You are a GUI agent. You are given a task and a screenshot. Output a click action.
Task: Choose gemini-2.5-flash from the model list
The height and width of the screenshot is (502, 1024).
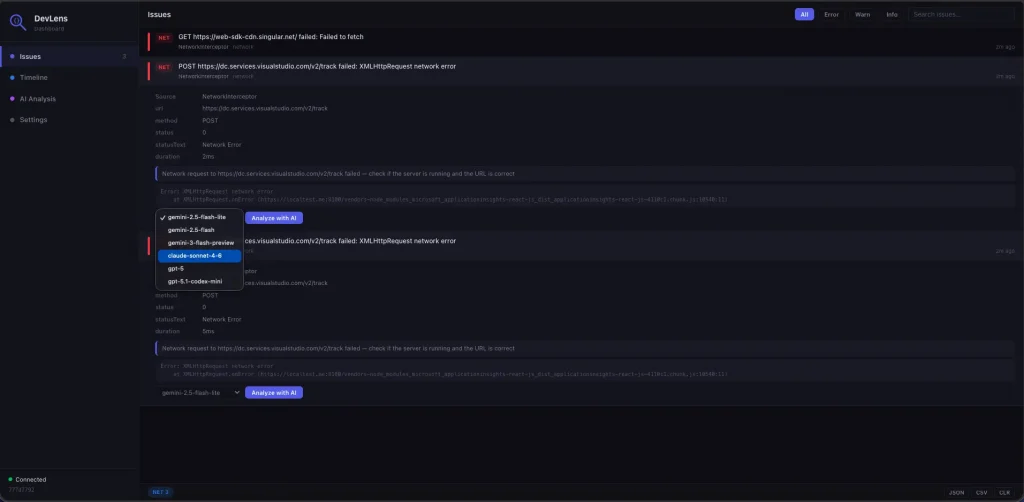(199, 230)
